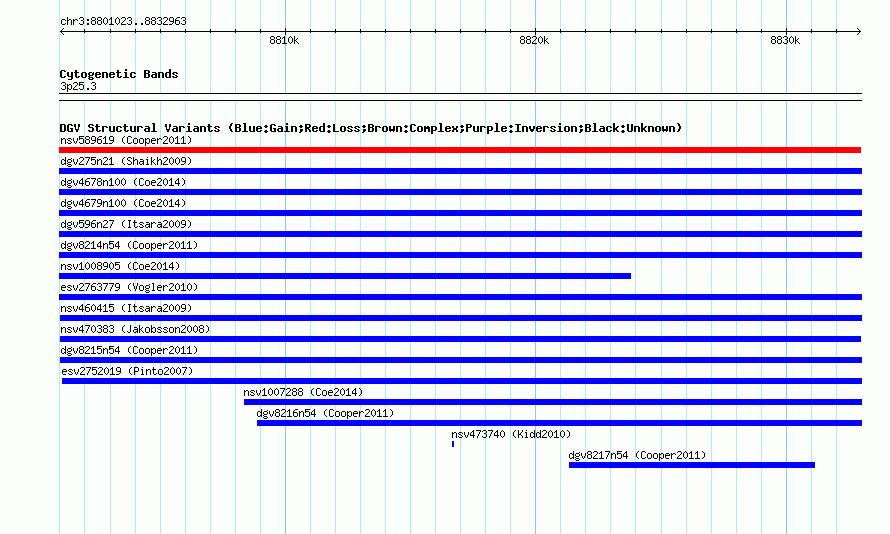The image size is (890, 534).
Task: Click the 8810k ruler position label
Action: click(x=284, y=40)
